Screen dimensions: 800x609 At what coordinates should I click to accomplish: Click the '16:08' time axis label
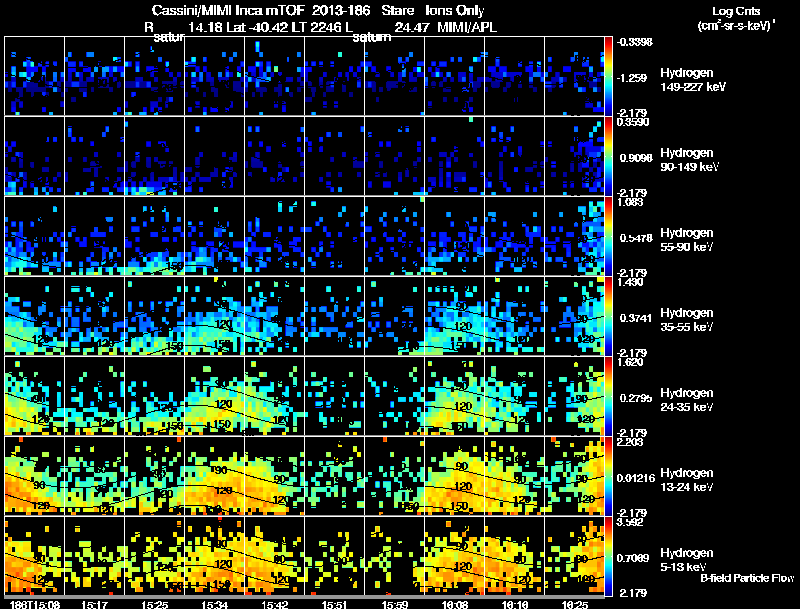coord(455,604)
